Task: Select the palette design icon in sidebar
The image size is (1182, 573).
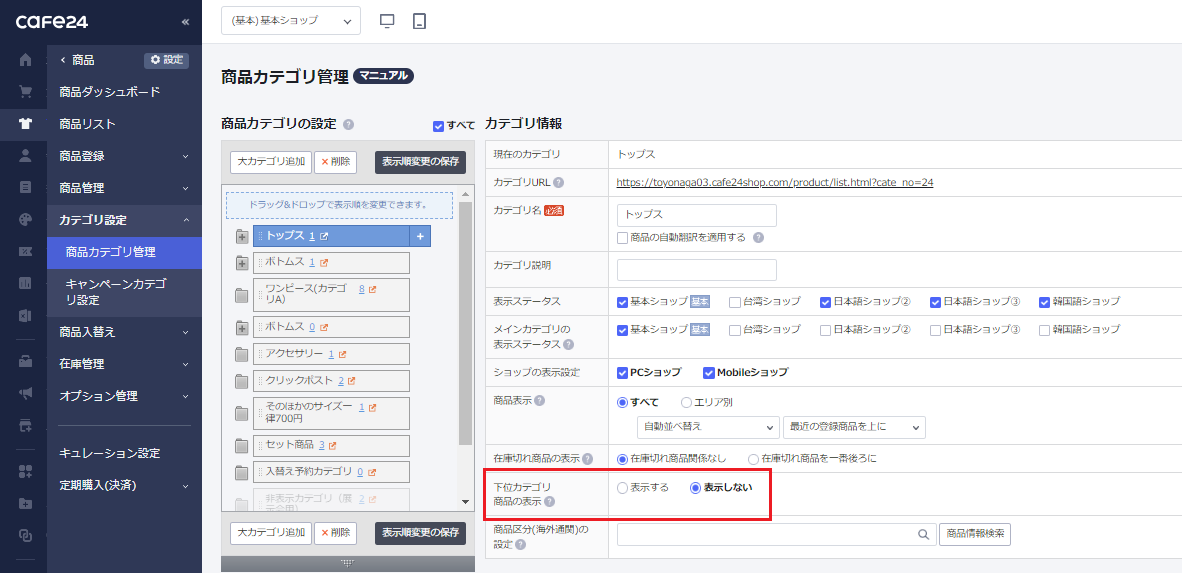Action: pos(26,219)
